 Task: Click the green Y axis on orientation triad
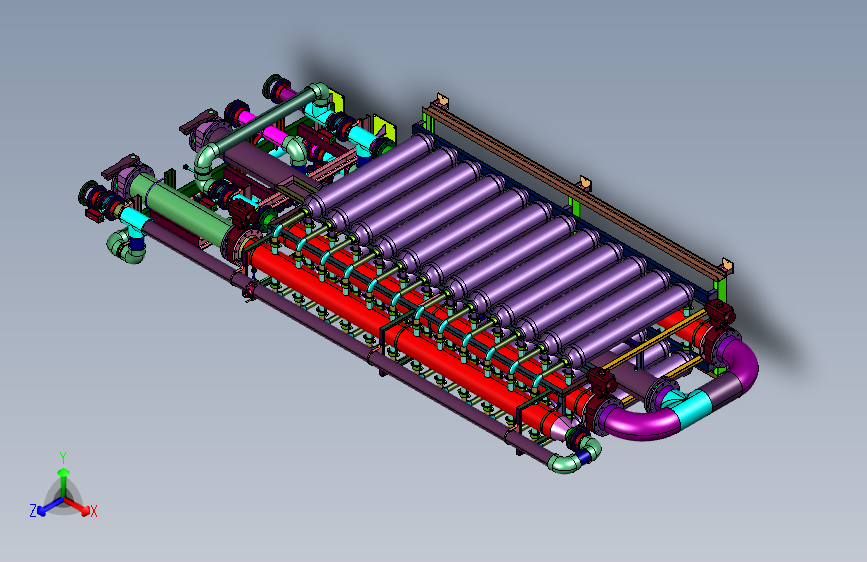(64, 482)
